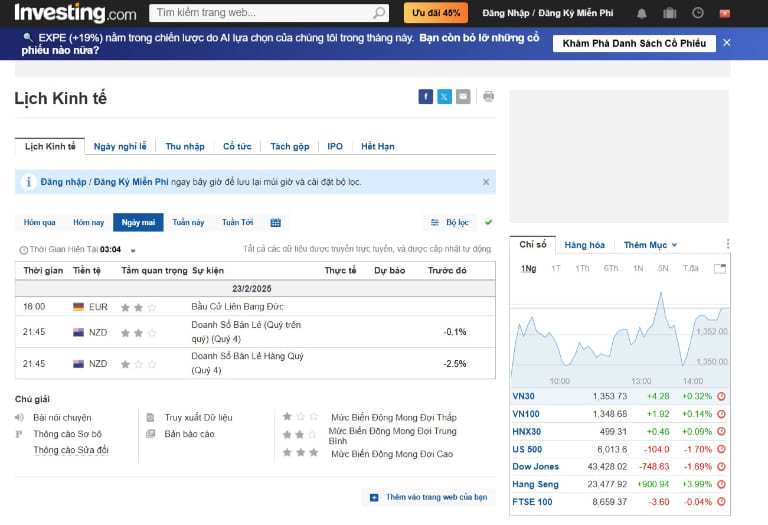The image size is (768, 525).
Task: Select the 5N chart timeframe
Action: click(663, 268)
